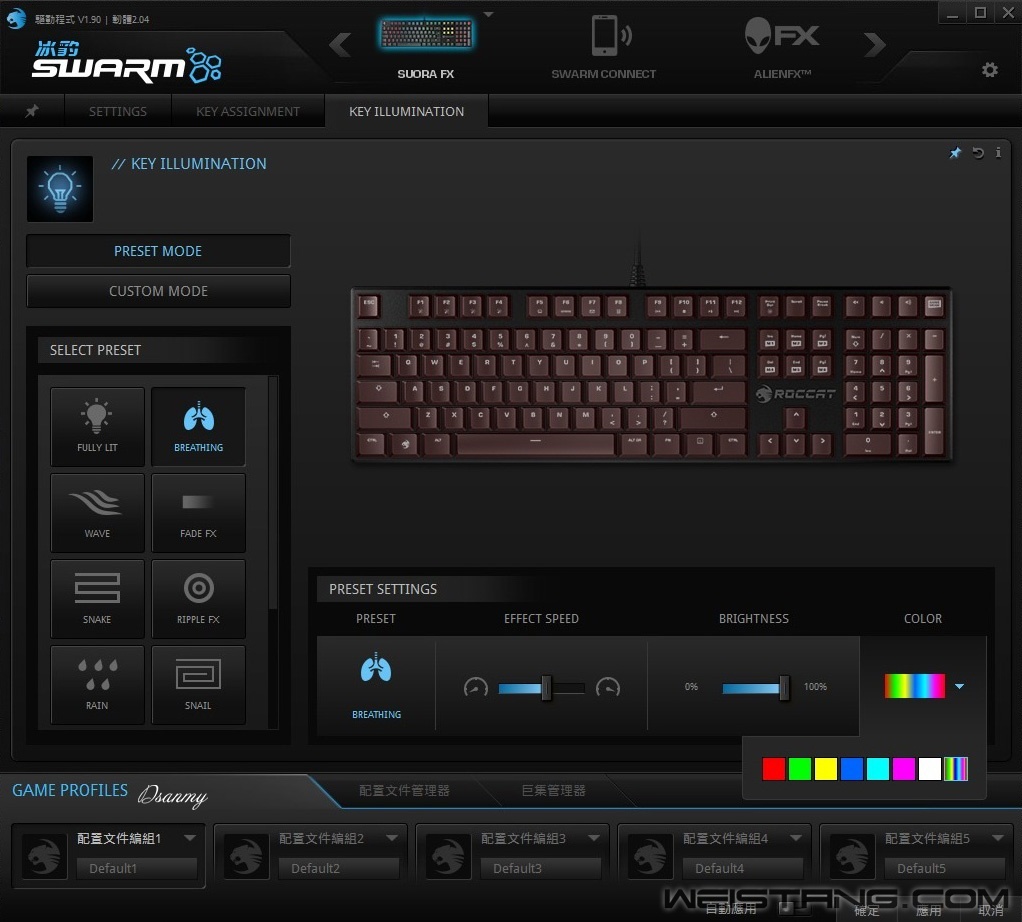This screenshot has width=1022, height=922.
Task: Switch to the Key Assignment tab
Action: coord(248,111)
